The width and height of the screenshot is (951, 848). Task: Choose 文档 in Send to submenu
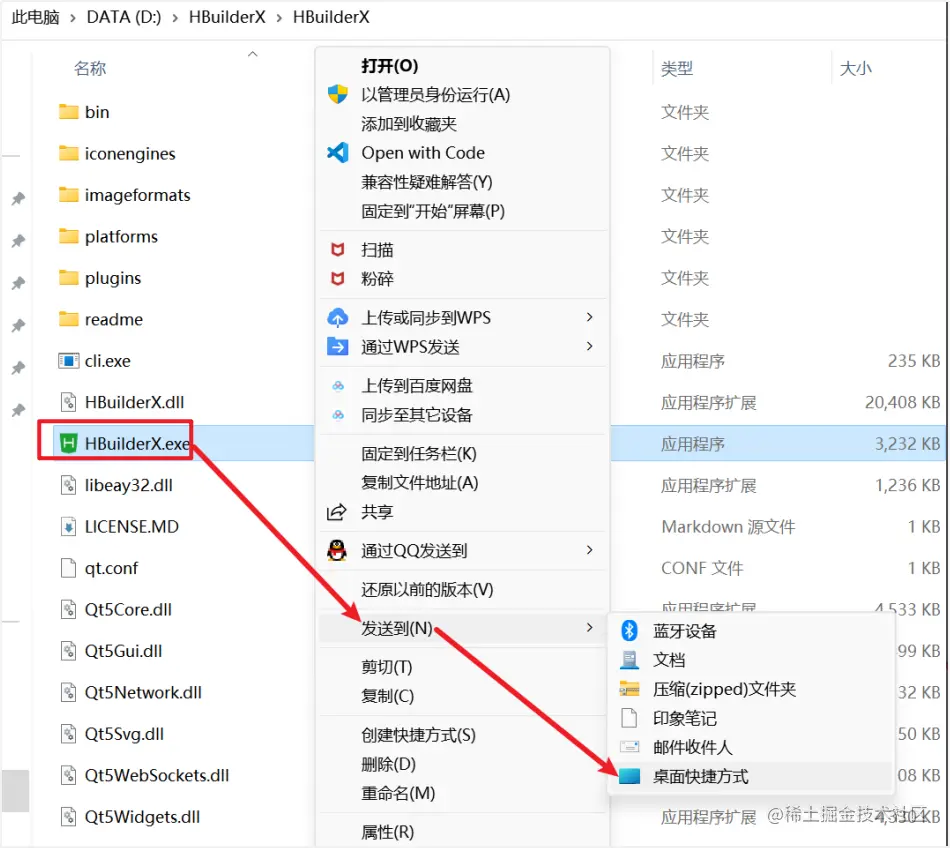point(669,660)
